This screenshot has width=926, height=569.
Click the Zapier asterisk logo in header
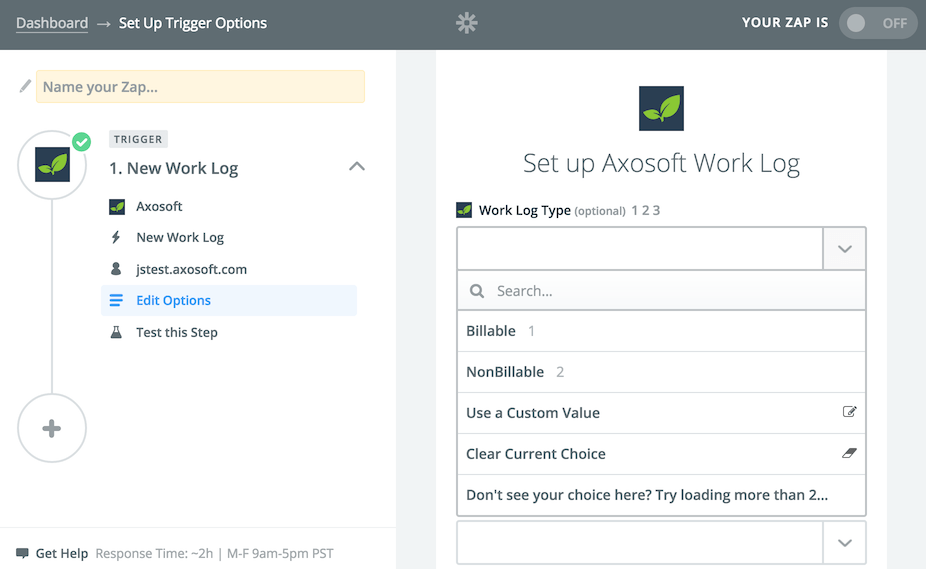[x=467, y=23]
